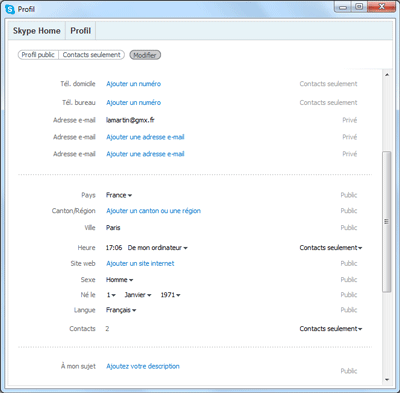Viewport: 400px width, 393px height.
Task: Add an office phone number link
Action: pyautogui.click(x=133, y=102)
